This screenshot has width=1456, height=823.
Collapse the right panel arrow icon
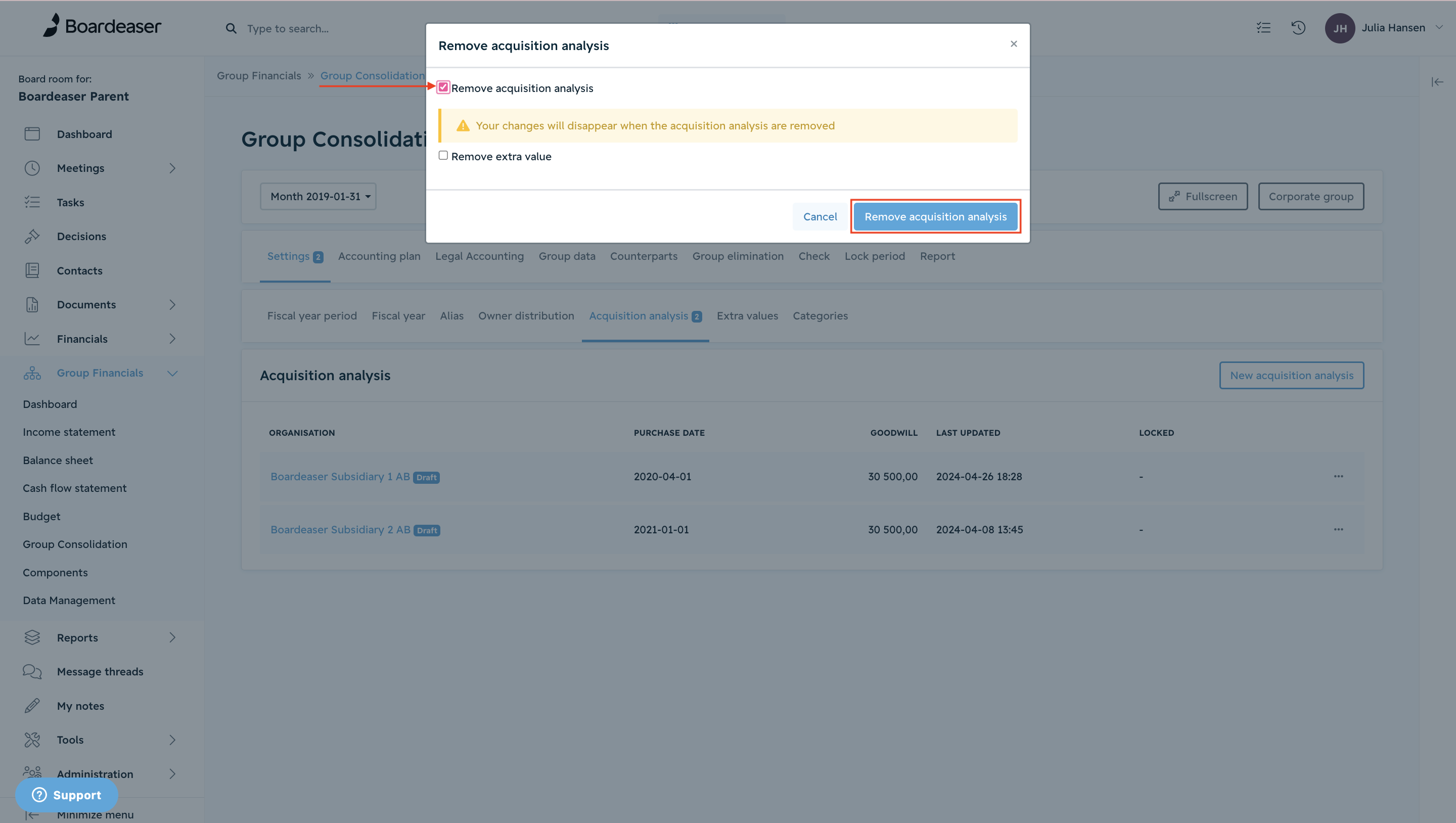(1437, 82)
